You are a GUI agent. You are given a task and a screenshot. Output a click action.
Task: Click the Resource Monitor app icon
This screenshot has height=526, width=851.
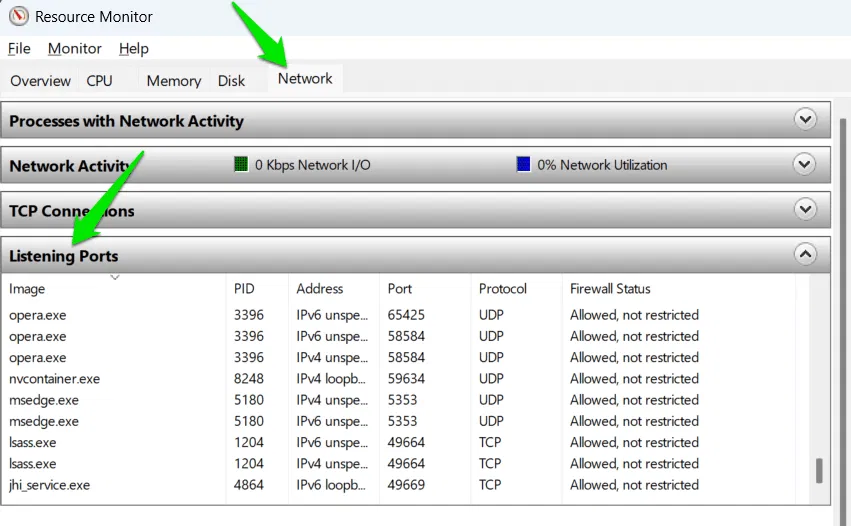[18, 16]
